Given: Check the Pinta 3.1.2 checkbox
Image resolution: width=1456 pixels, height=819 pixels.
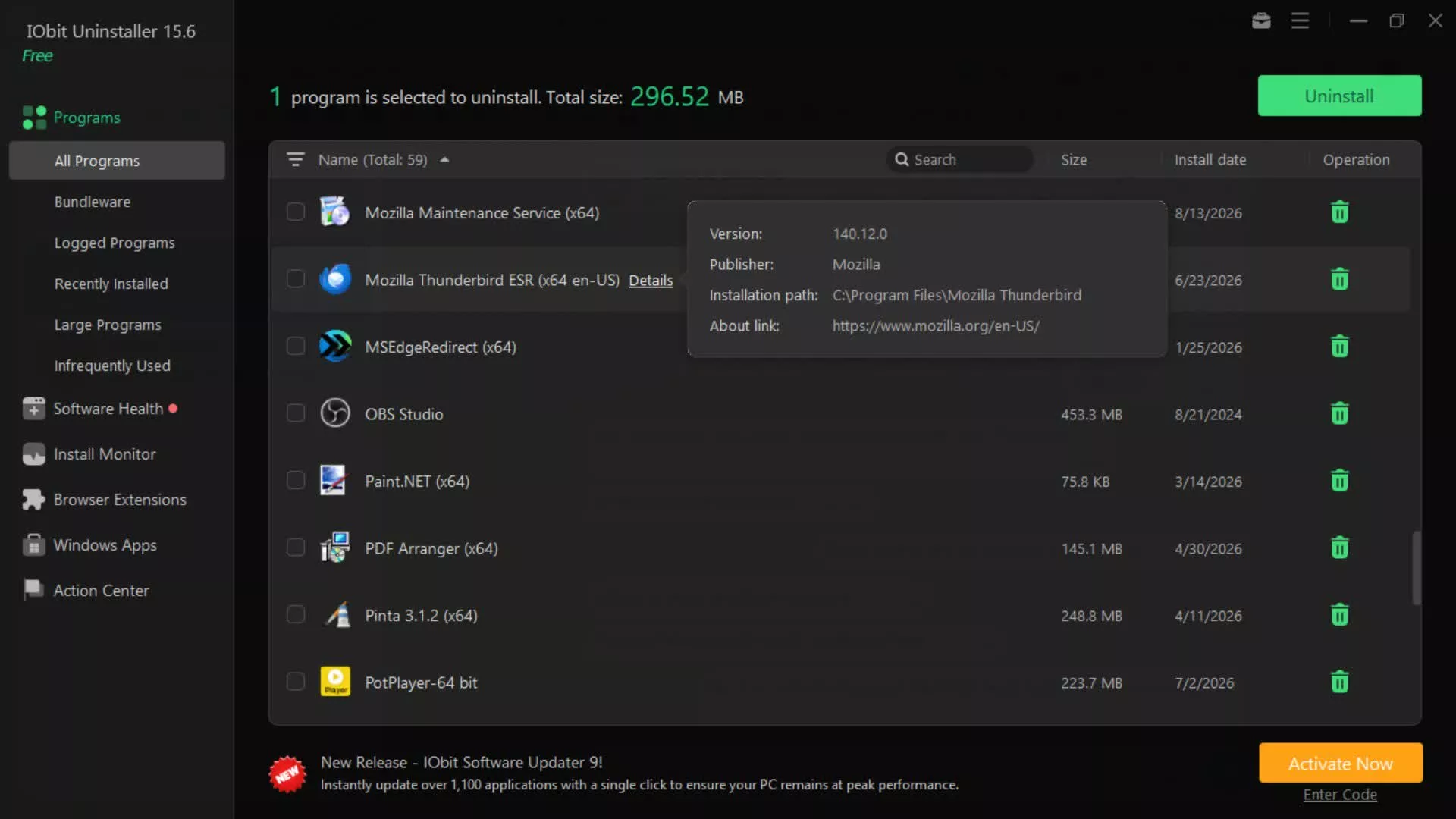Looking at the screenshot, I should click(x=296, y=614).
